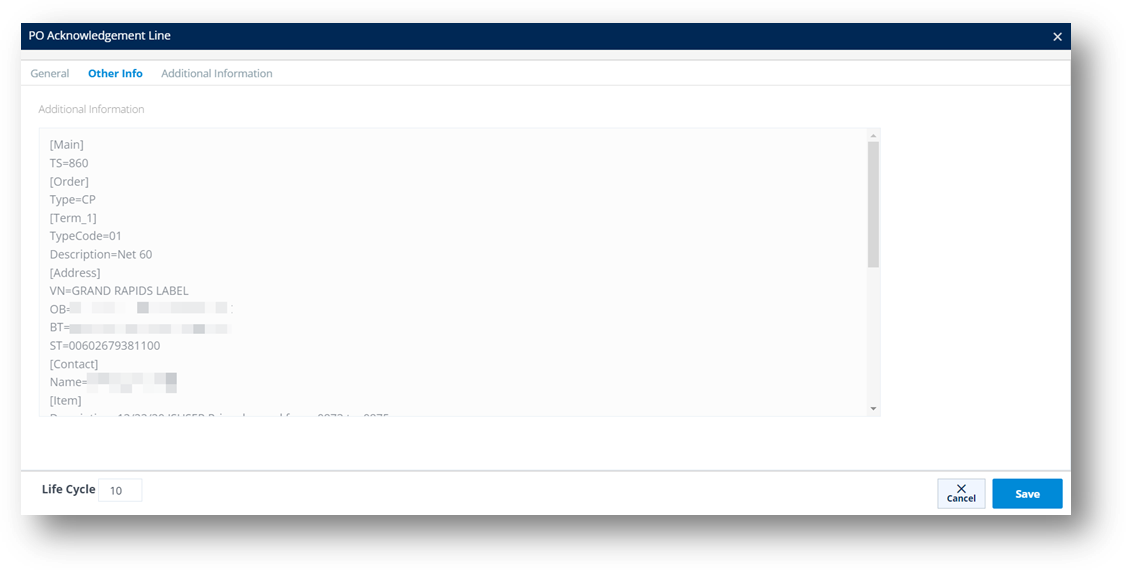Click the vertical scrollbar thumb
This screenshot has width=1126, height=570.
click(873, 205)
